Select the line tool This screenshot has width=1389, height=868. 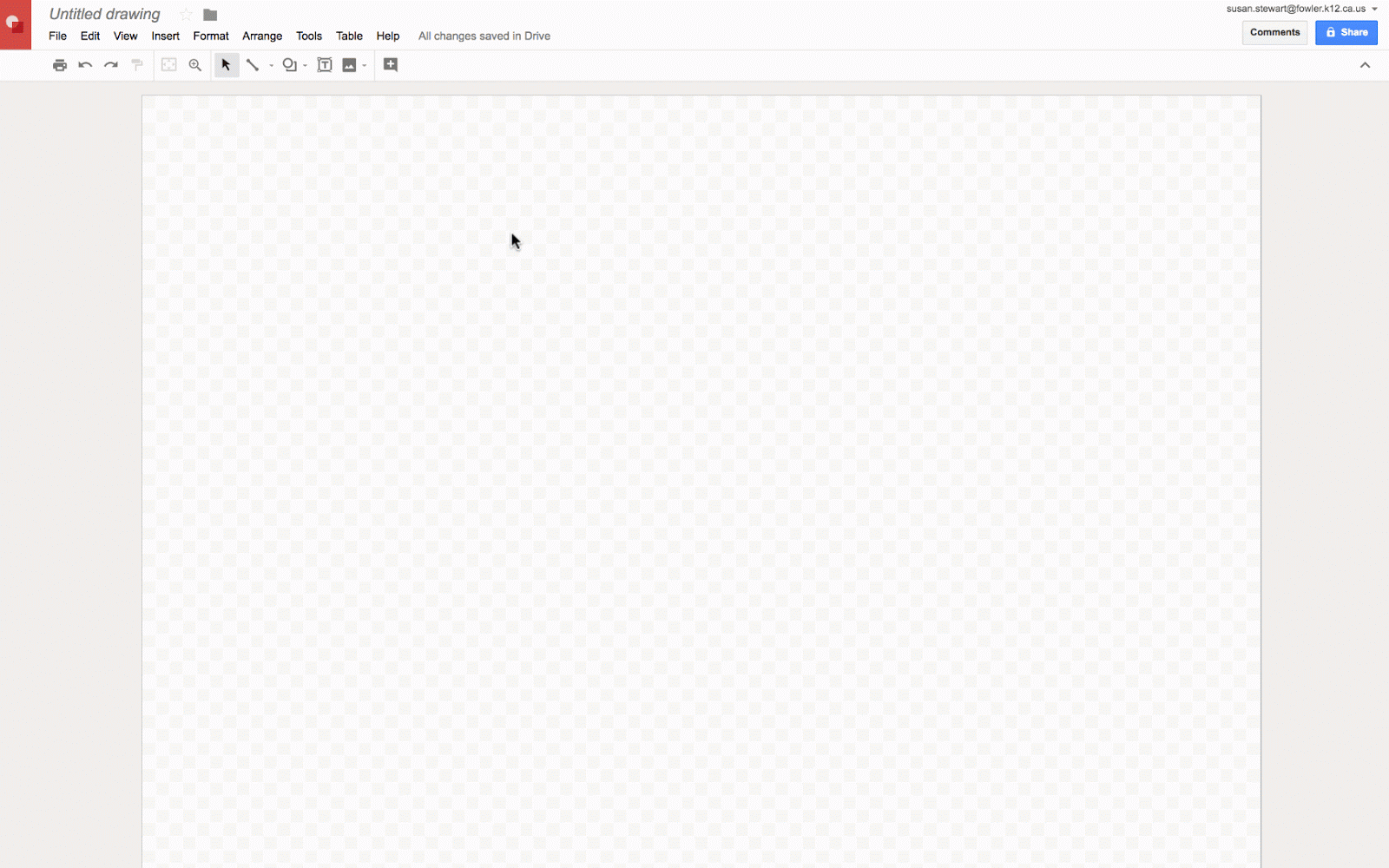coord(253,65)
